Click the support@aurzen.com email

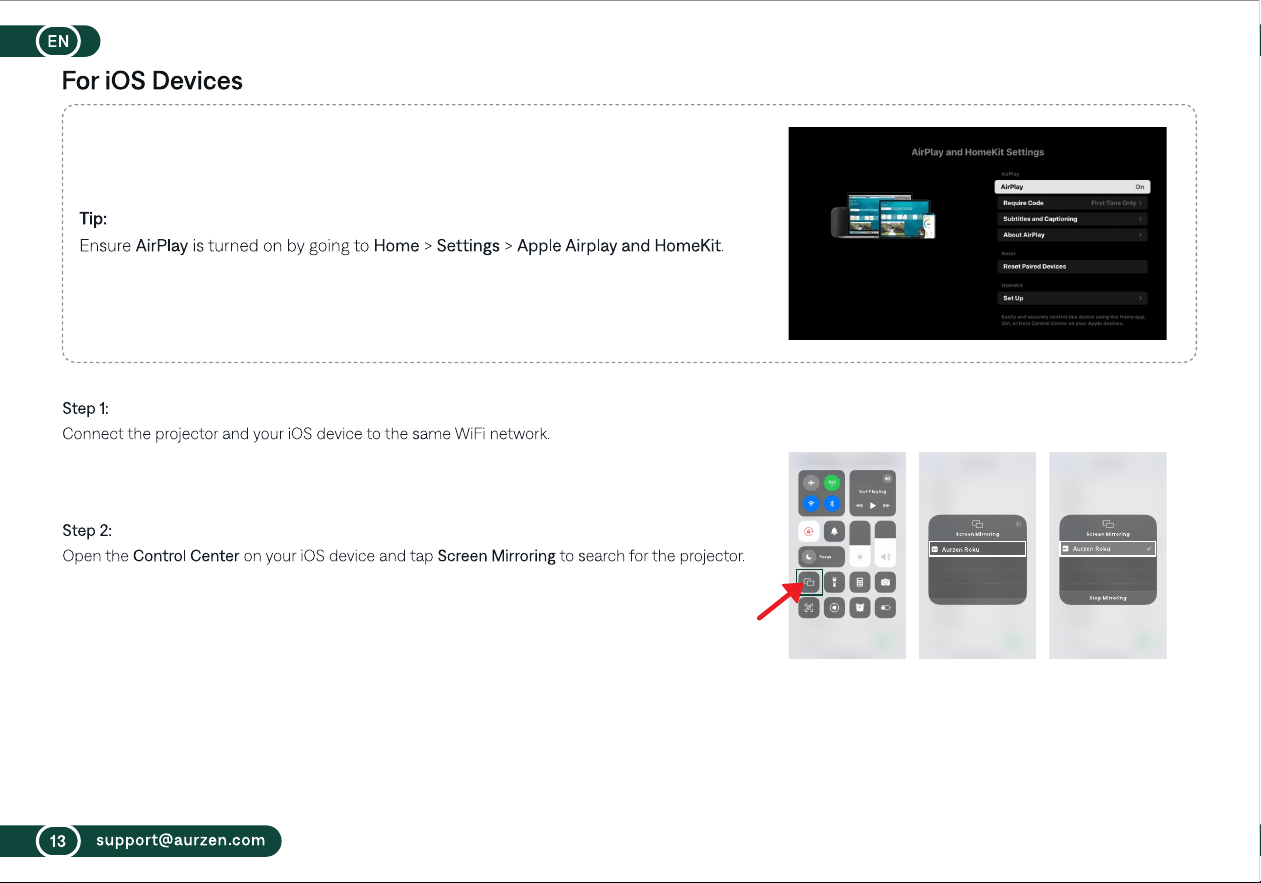click(x=181, y=841)
